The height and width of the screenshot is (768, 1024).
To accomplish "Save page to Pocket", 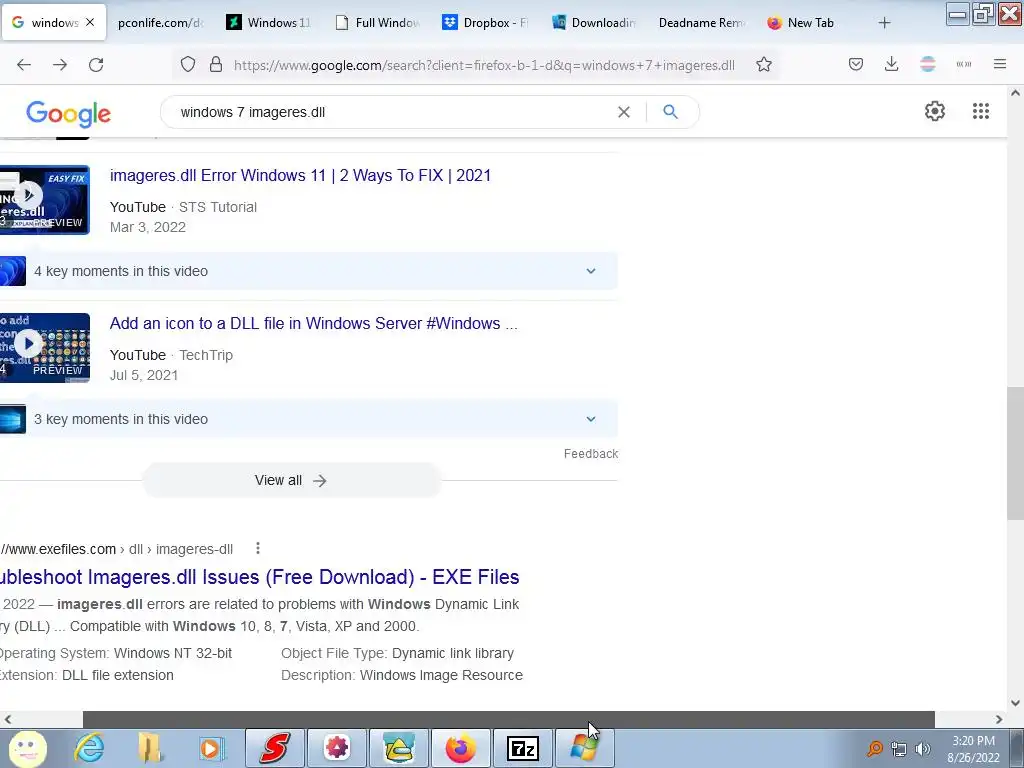I will point(856,65).
